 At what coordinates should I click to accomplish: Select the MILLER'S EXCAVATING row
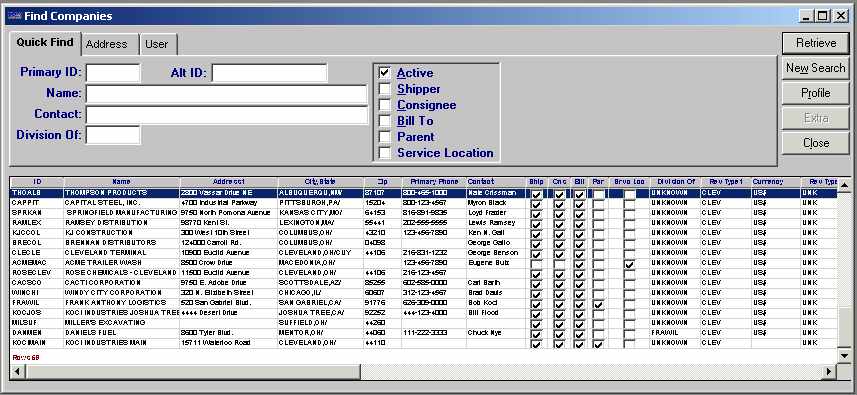(x=424, y=323)
